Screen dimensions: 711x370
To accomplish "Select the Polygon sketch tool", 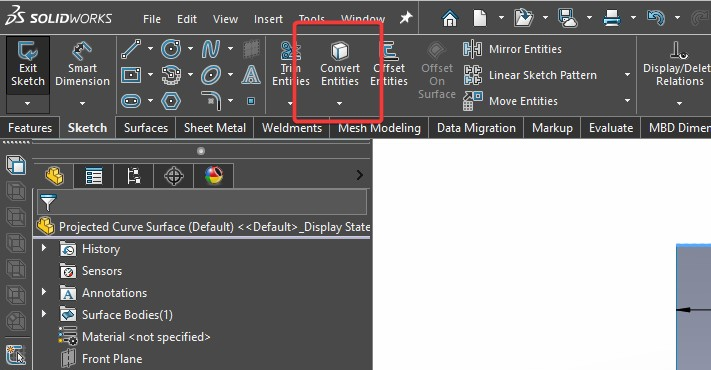I will pos(171,101).
